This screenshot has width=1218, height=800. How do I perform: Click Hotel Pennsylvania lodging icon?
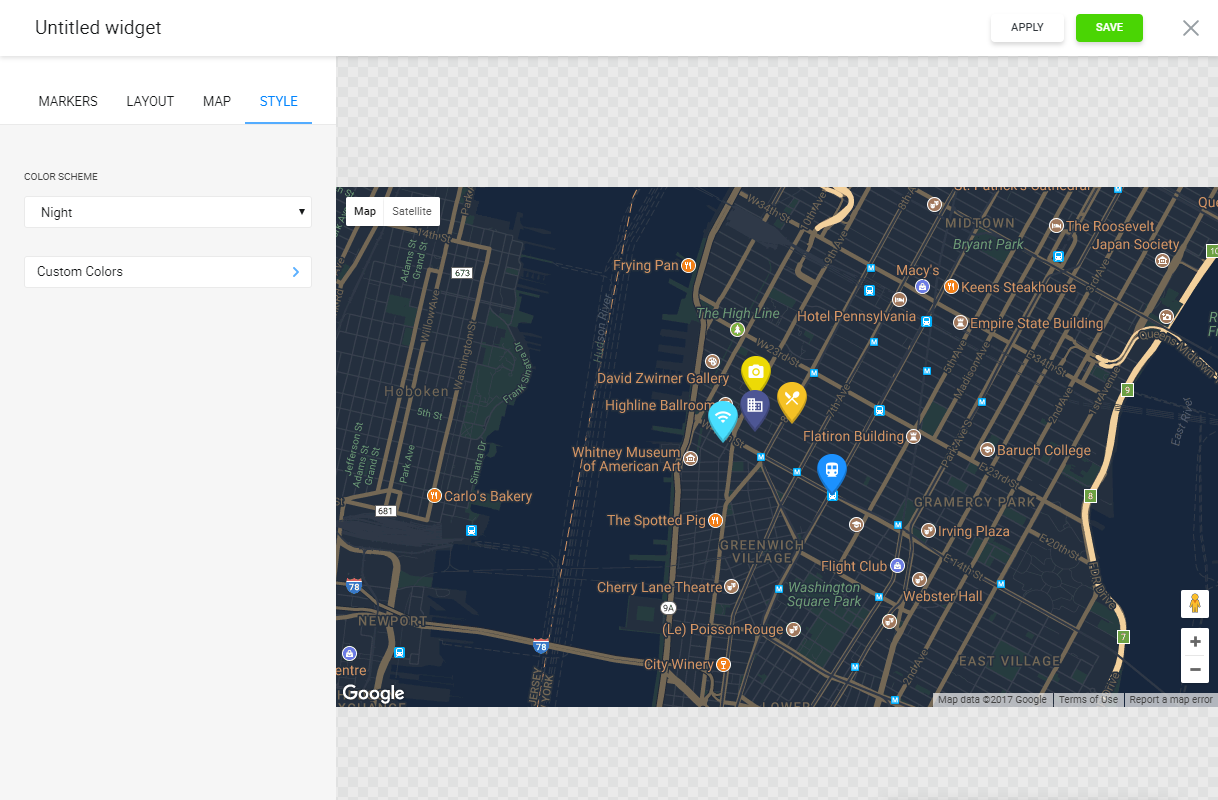899,299
